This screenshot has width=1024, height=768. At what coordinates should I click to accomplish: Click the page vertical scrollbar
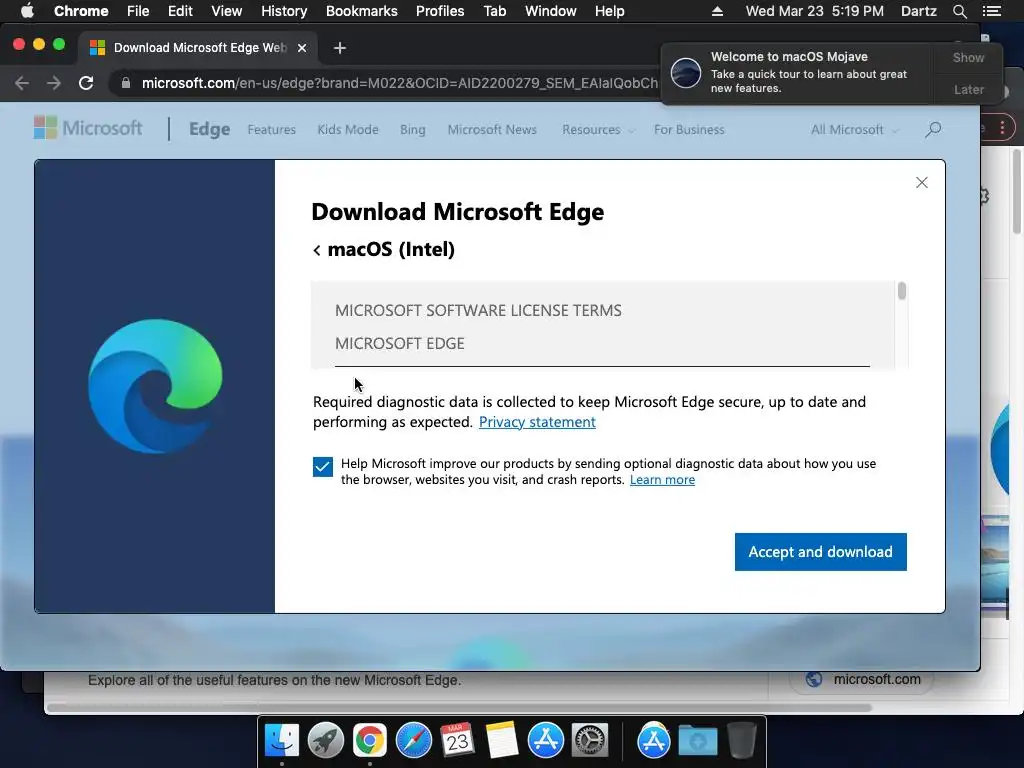1017,191
